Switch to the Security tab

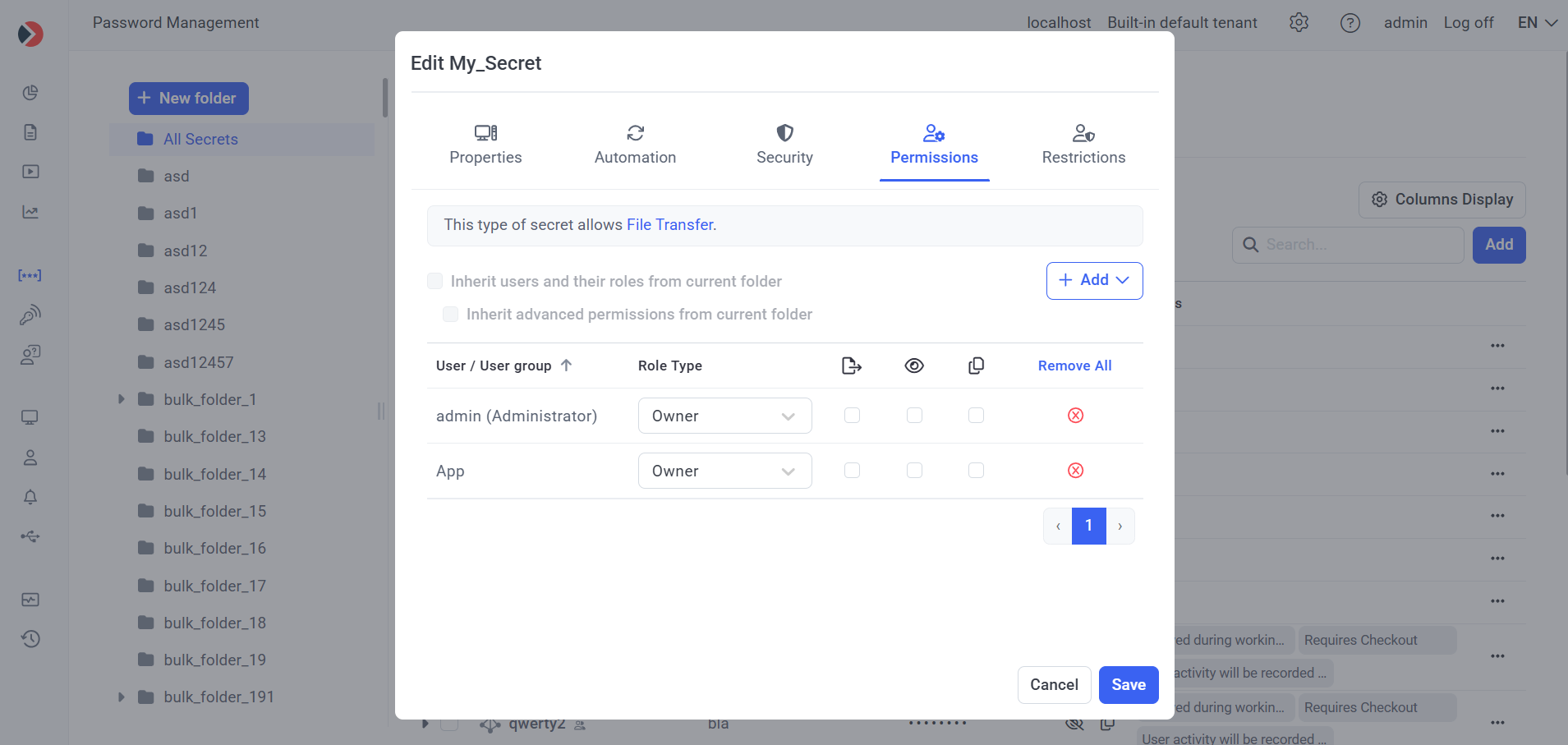784,145
